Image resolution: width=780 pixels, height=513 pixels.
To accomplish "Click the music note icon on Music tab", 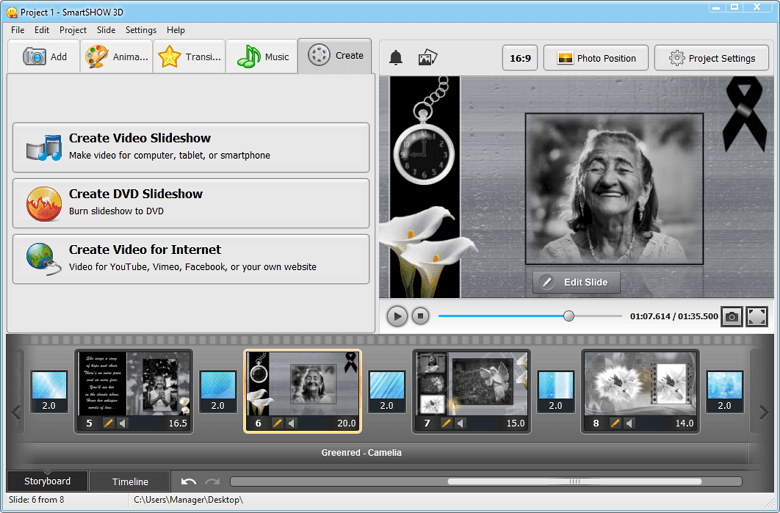I will (249, 56).
